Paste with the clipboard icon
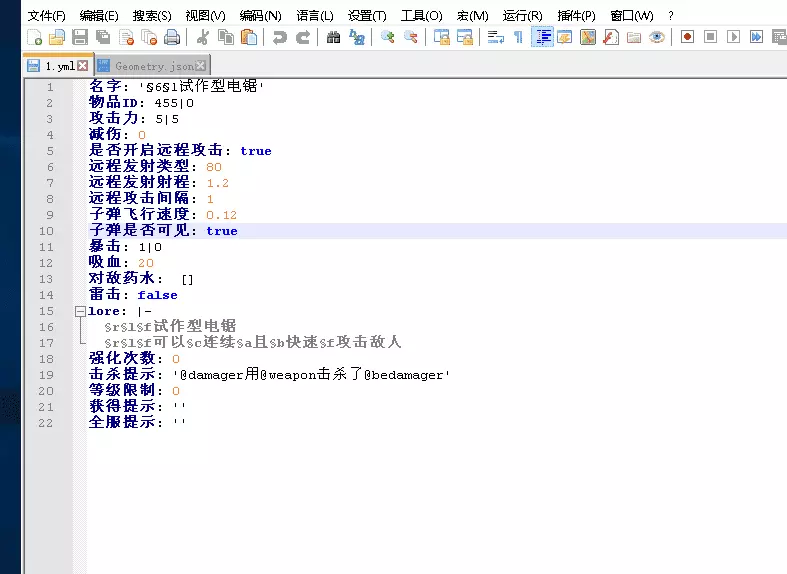Image resolution: width=787 pixels, height=574 pixels. (249, 37)
